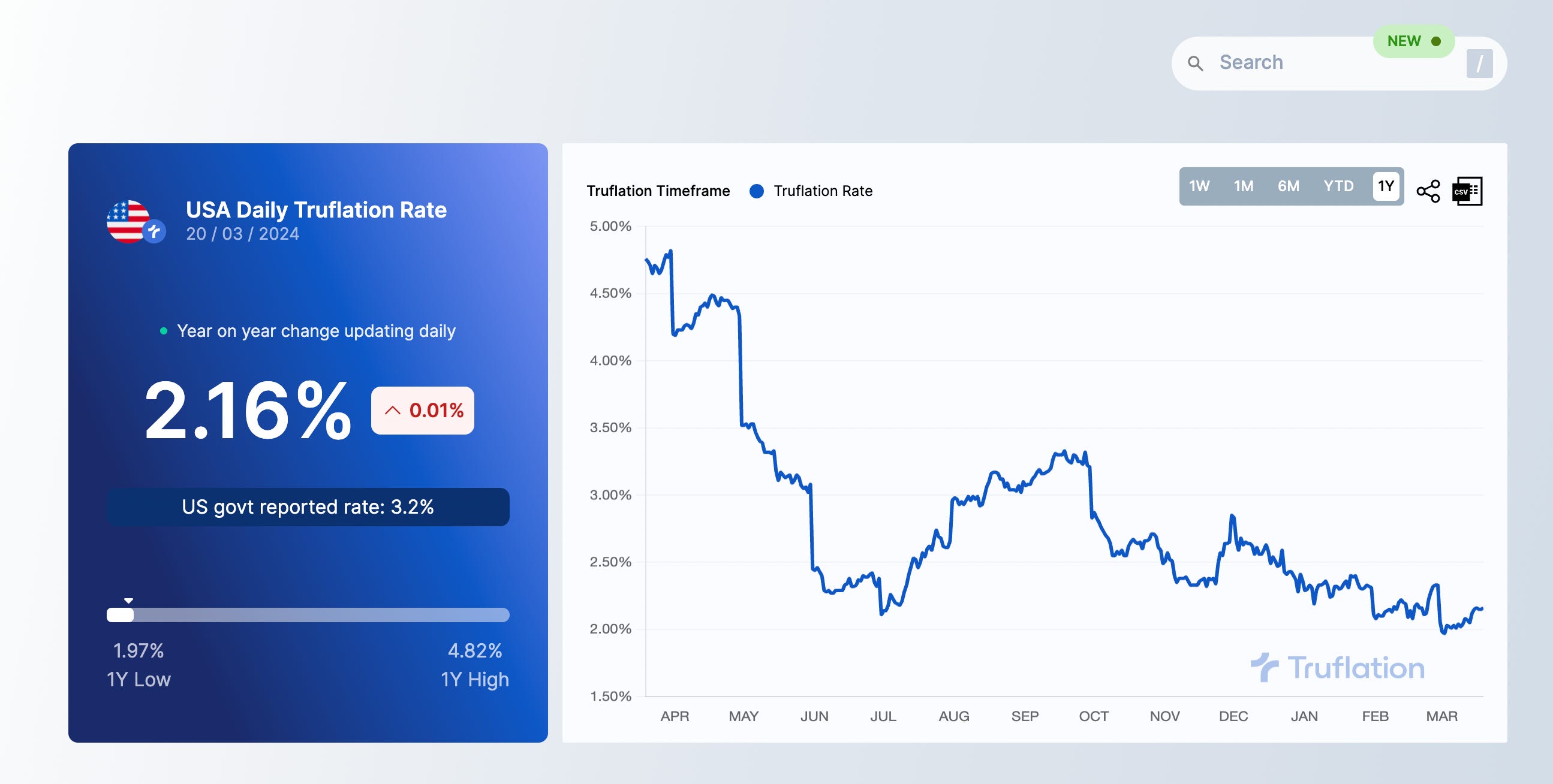This screenshot has width=1553, height=784.
Task: Click the NEW badge on search bar
Action: (x=1414, y=41)
